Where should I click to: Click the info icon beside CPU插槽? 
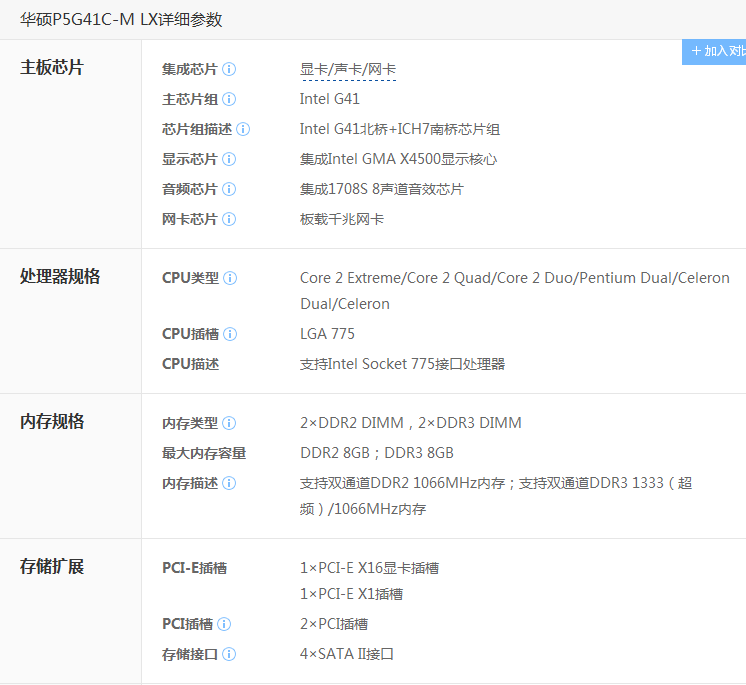tap(230, 334)
